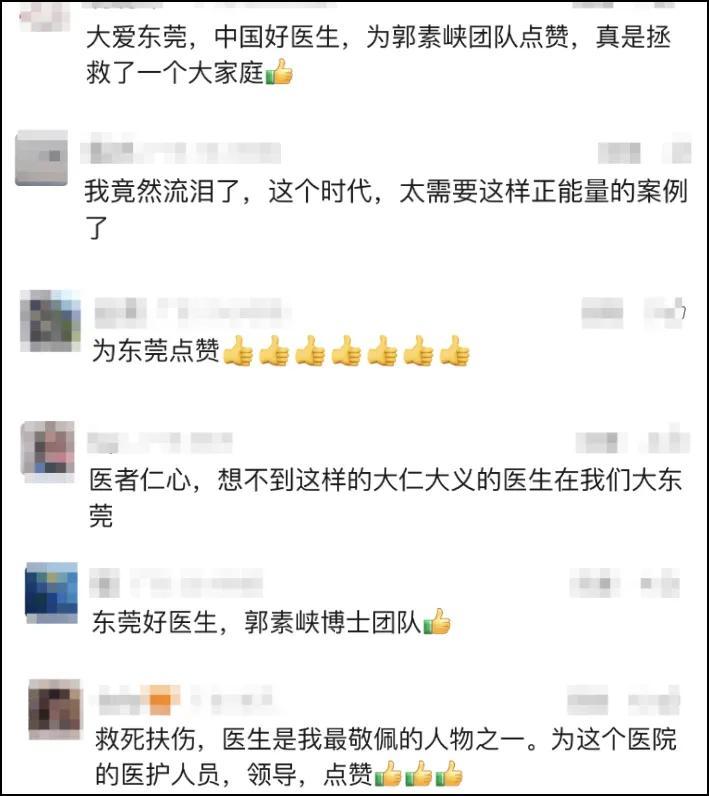Like the 东莞好医生 comment via rightmost blurred icon
Image resolution: width=709 pixels, height=796 pixels.
(x=660, y=583)
